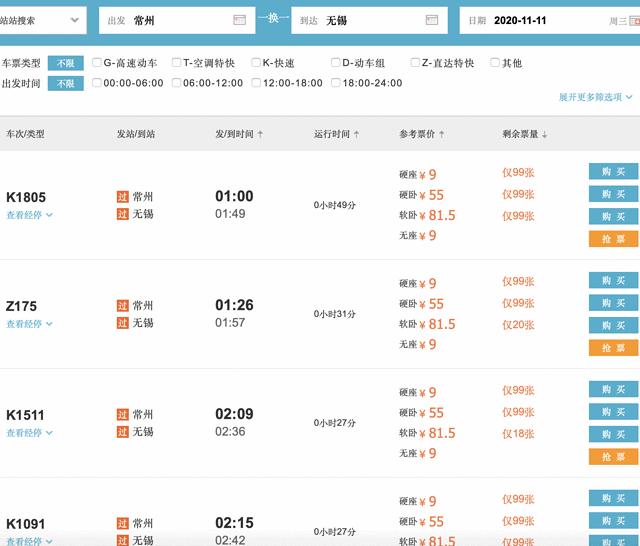The width and height of the screenshot is (640, 546).
Task: Open the date calendar icon
Action: click(x=634, y=21)
